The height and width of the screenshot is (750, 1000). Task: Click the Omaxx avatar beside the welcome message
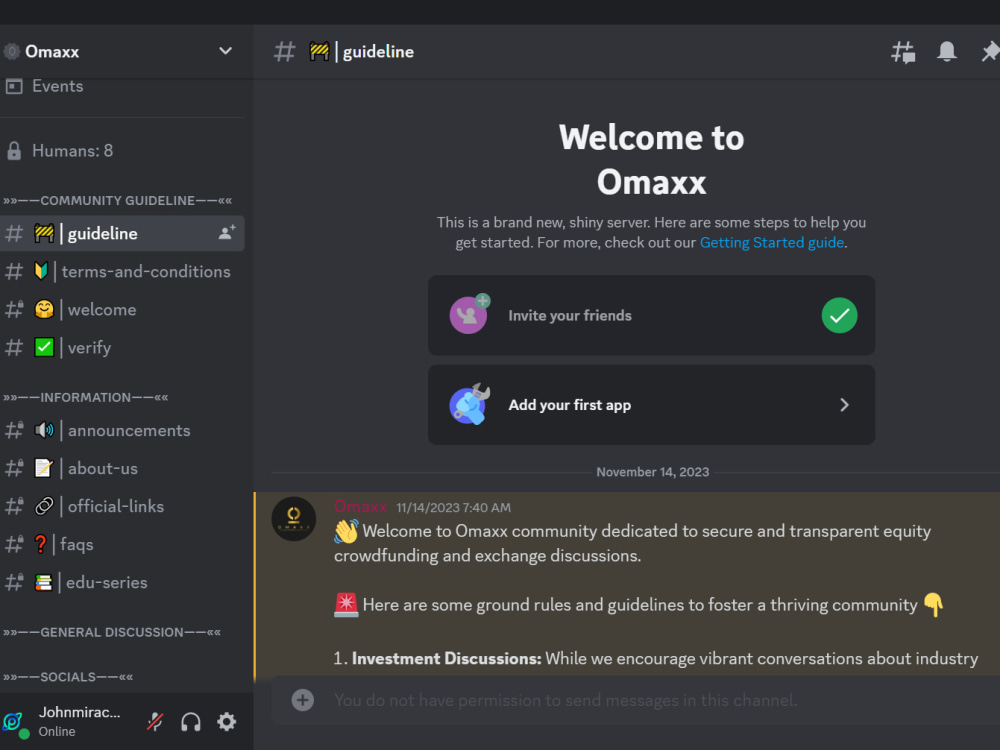click(x=293, y=519)
